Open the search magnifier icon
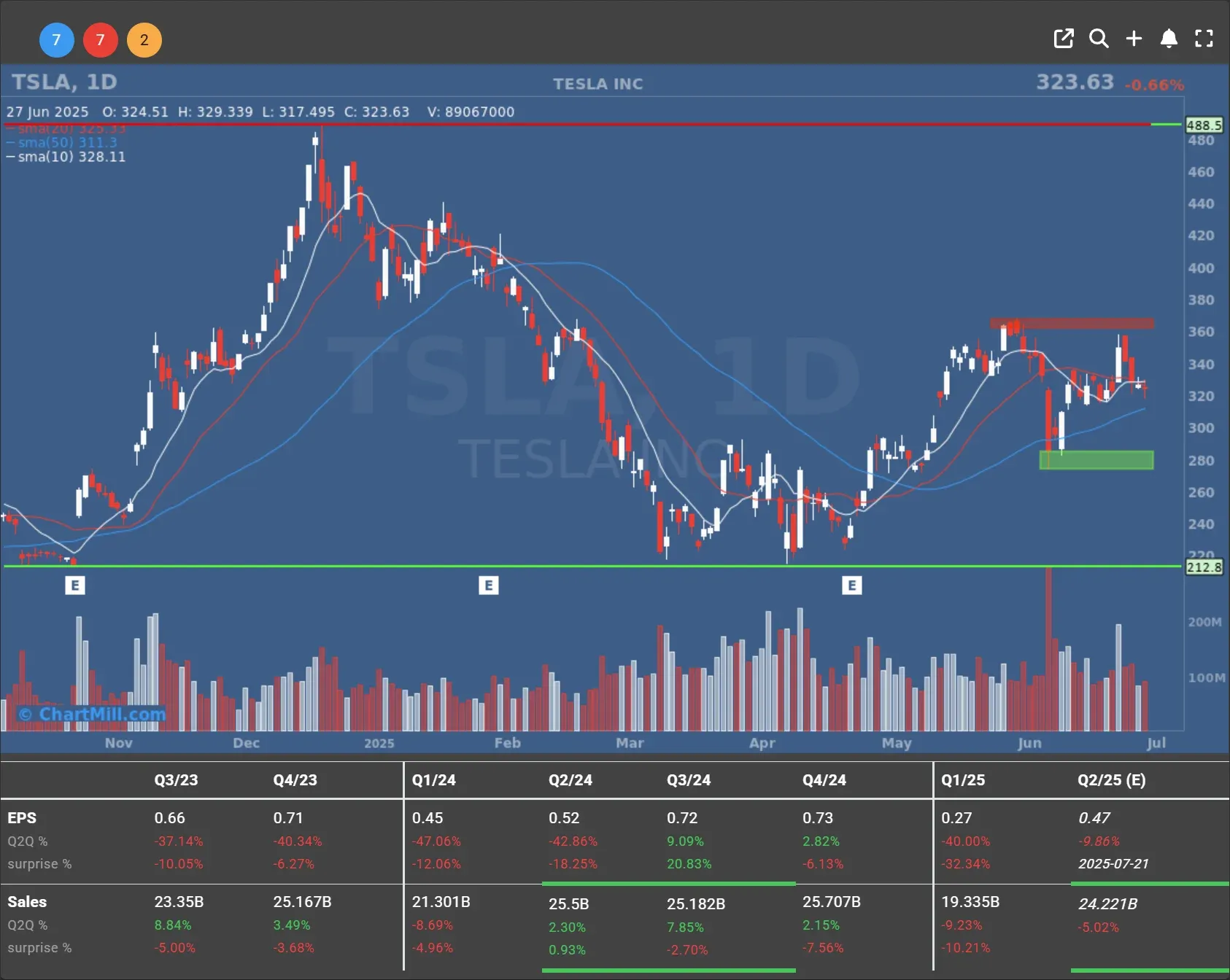The height and width of the screenshot is (980, 1230). (x=1099, y=39)
